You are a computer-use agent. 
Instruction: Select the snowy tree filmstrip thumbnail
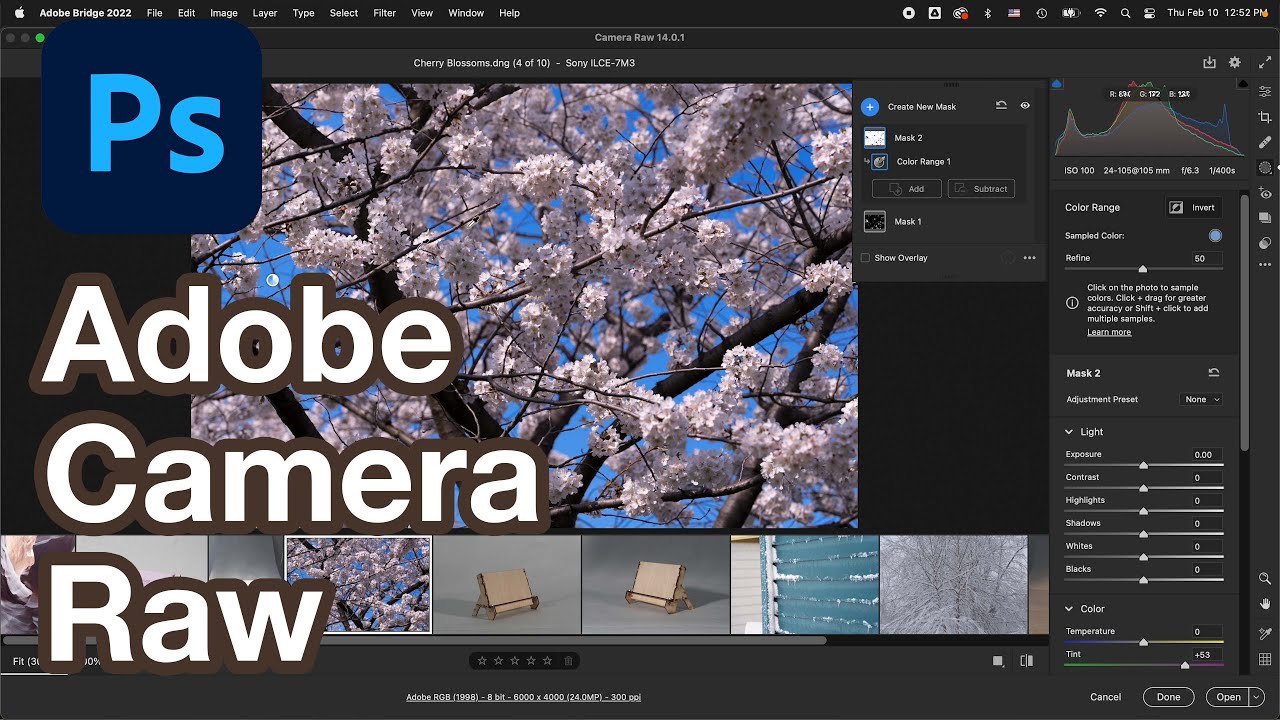coord(953,585)
